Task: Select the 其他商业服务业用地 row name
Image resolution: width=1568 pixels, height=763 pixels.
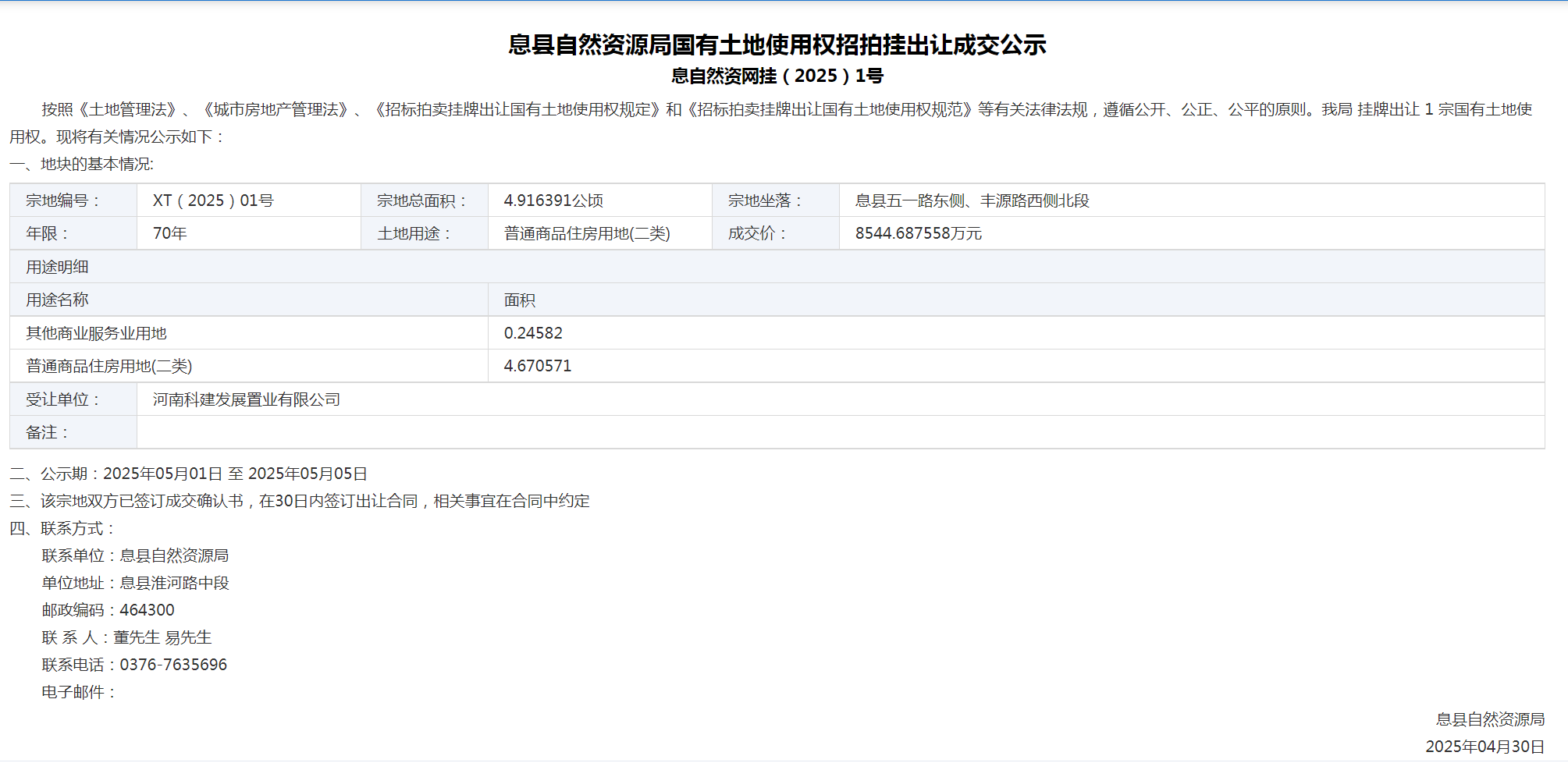Action: tap(96, 333)
